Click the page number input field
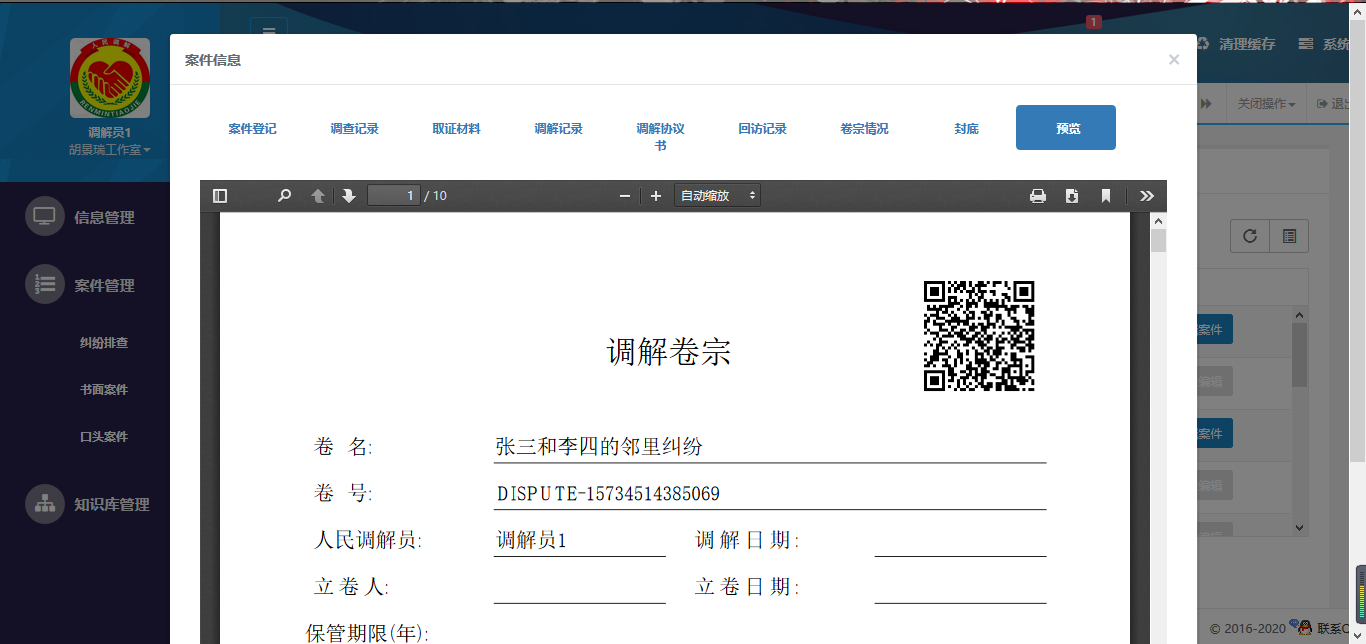Image resolution: width=1366 pixels, height=644 pixels. (x=394, y=195)
